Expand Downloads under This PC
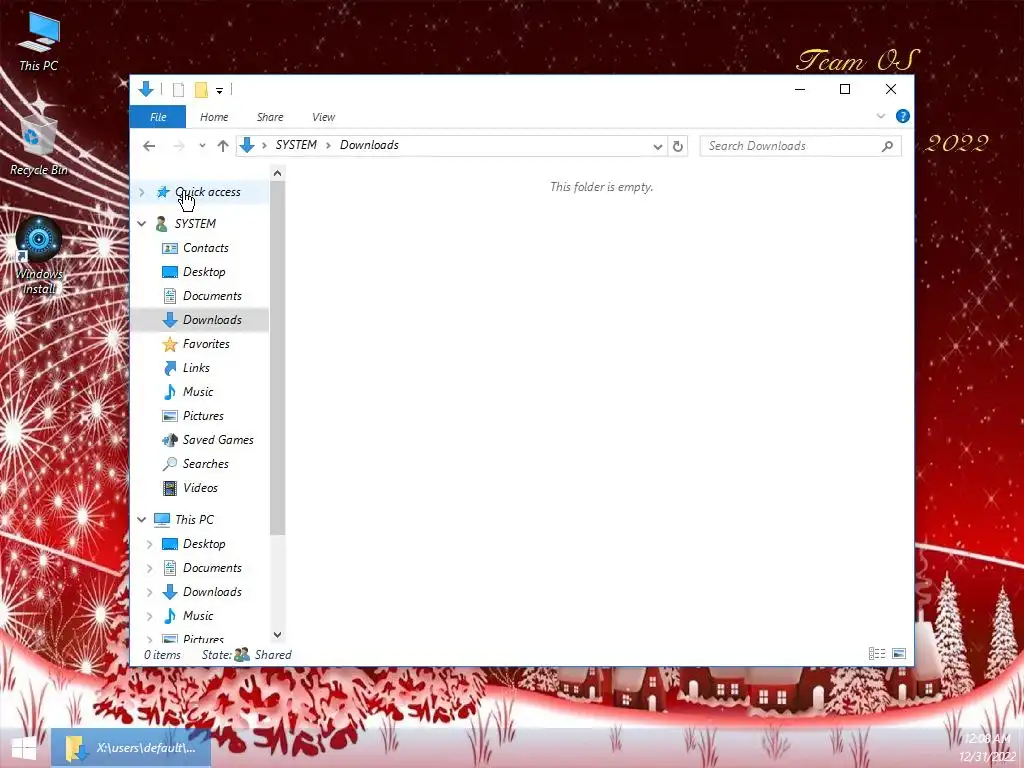This screenshot has width=1024, height=768. click(150, 592)
